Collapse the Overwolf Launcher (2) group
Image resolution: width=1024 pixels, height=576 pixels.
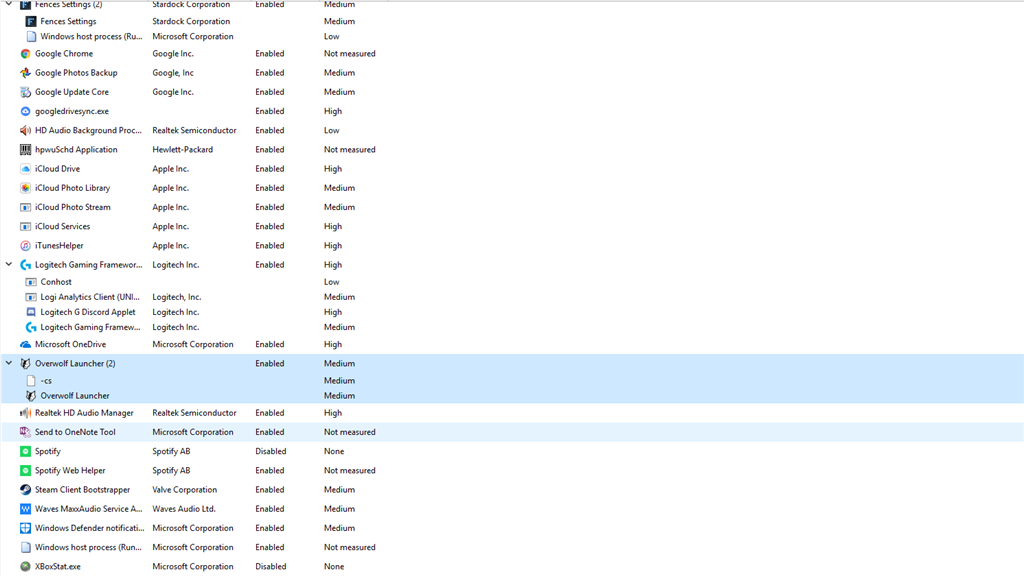point(9,363)
